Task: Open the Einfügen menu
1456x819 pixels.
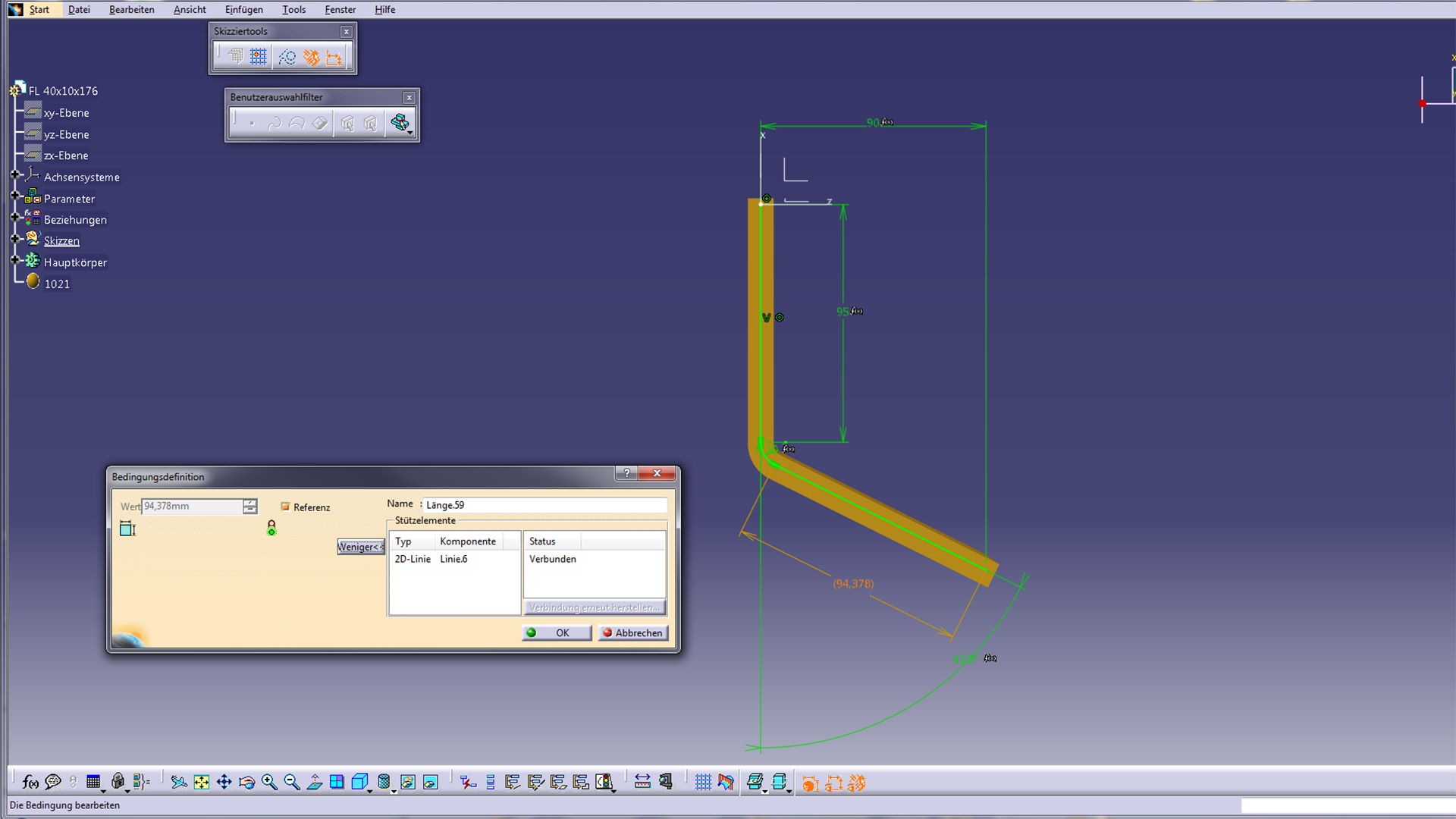Action: click(244, 9)
